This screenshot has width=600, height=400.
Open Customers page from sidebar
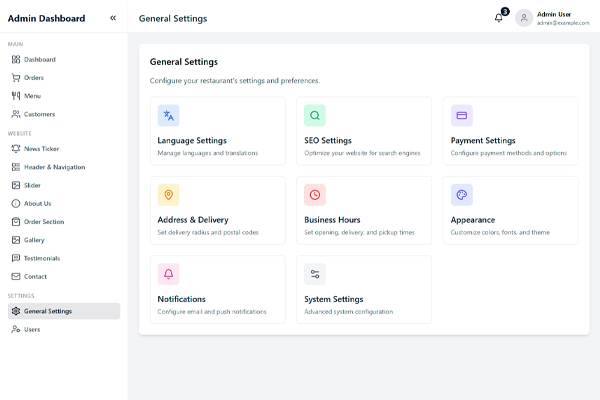click(64, 114)
